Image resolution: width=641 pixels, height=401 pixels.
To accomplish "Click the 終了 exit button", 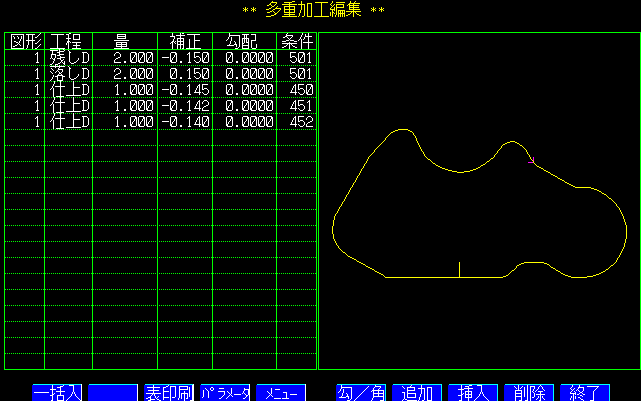I will [x=585, y=393].
